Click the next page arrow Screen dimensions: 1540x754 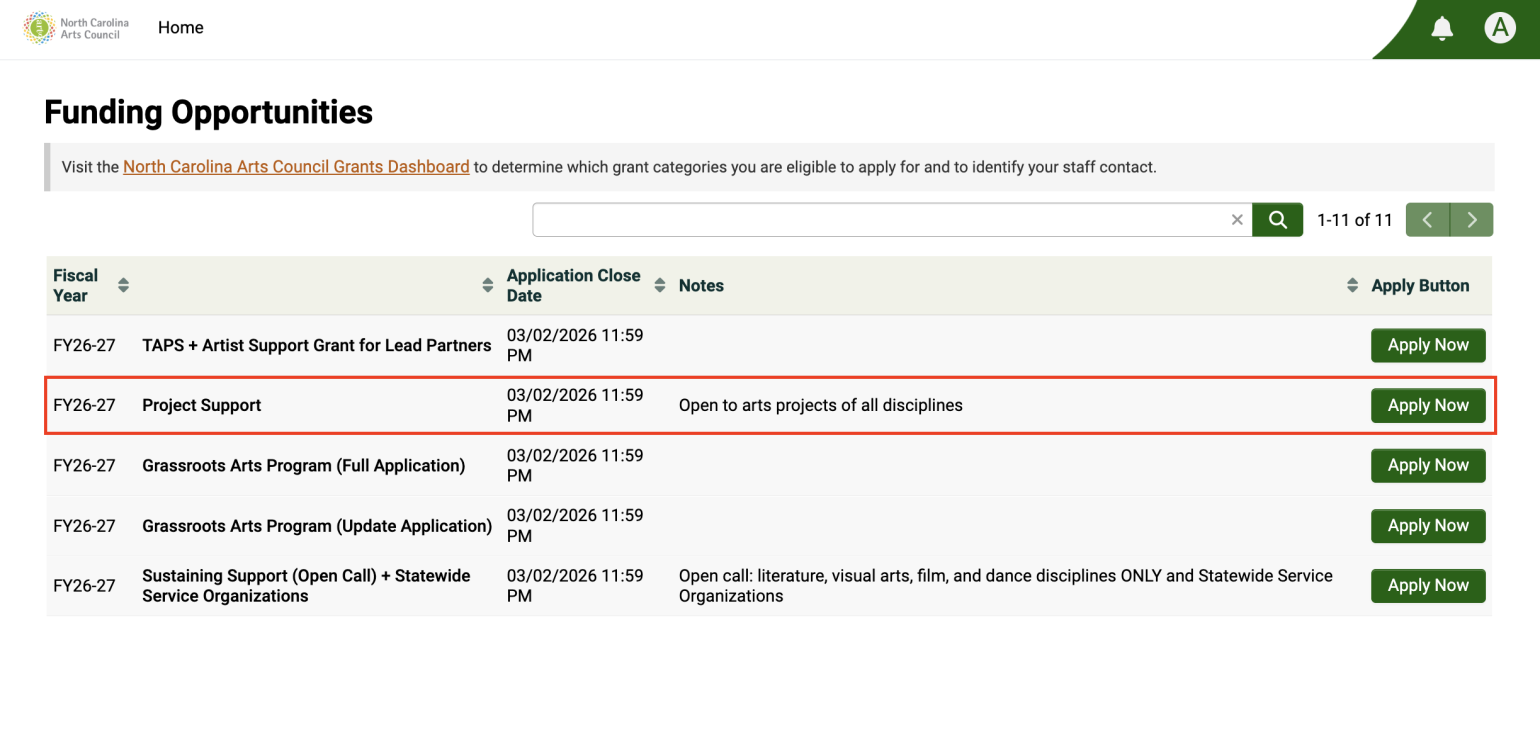click(x=1471, y=219)
